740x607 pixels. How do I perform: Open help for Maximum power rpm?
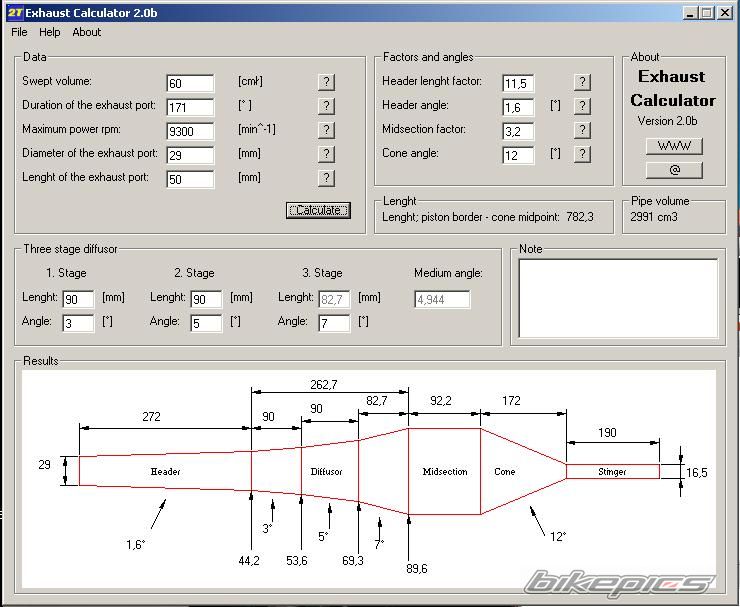[x=326, y=130]
